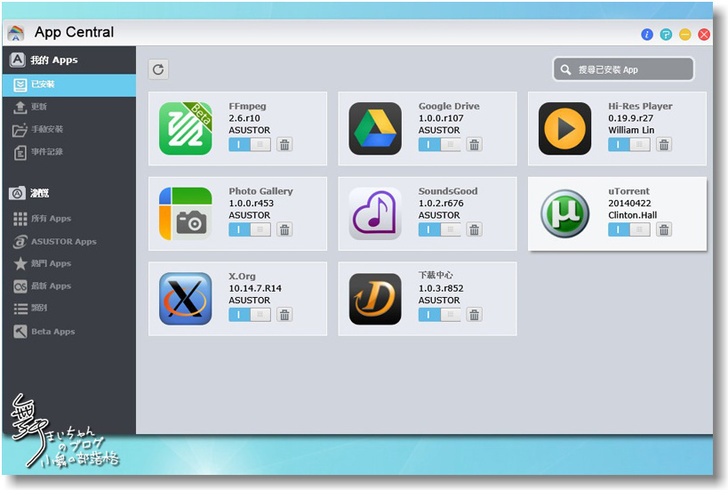Click the App Central logo icon
728x490 pixels.
coord(16,33)
